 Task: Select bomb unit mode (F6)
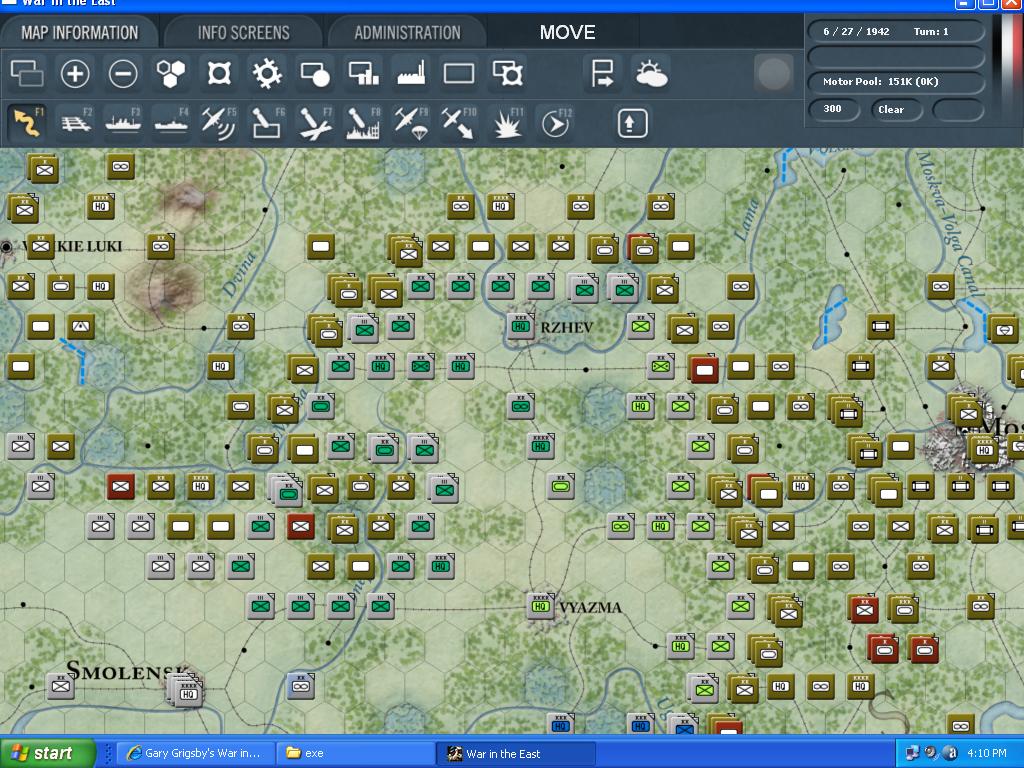click(x=267, y=123)
